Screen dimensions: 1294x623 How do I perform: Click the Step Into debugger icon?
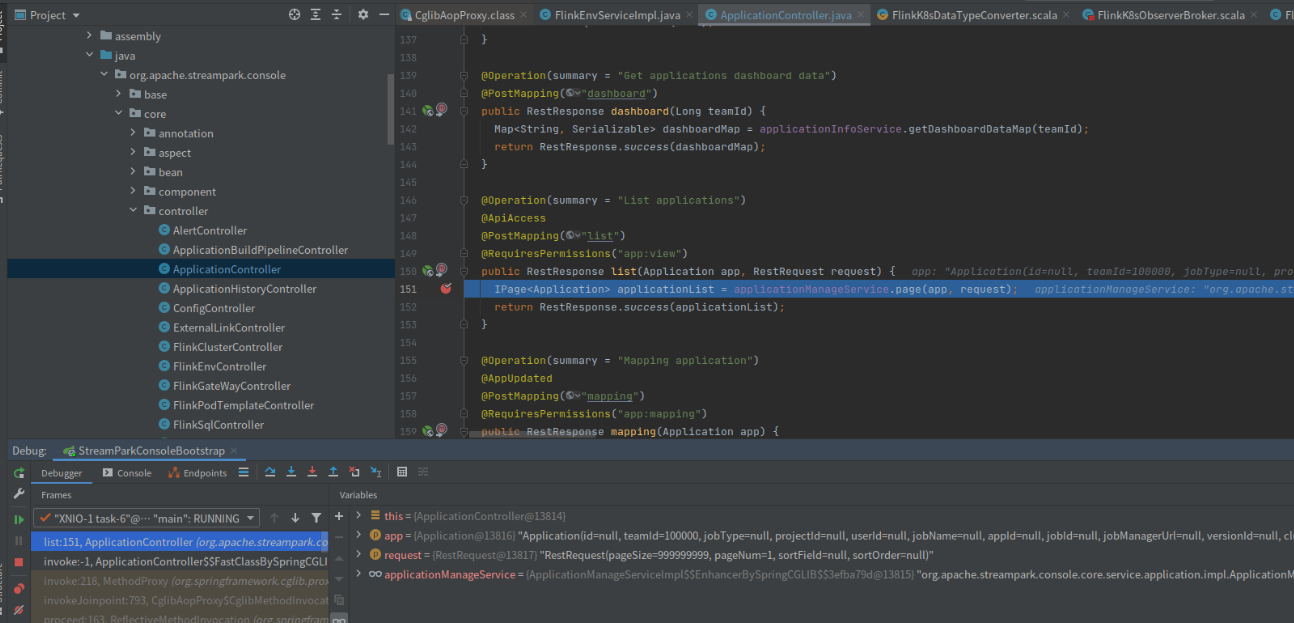click(291, 472)
